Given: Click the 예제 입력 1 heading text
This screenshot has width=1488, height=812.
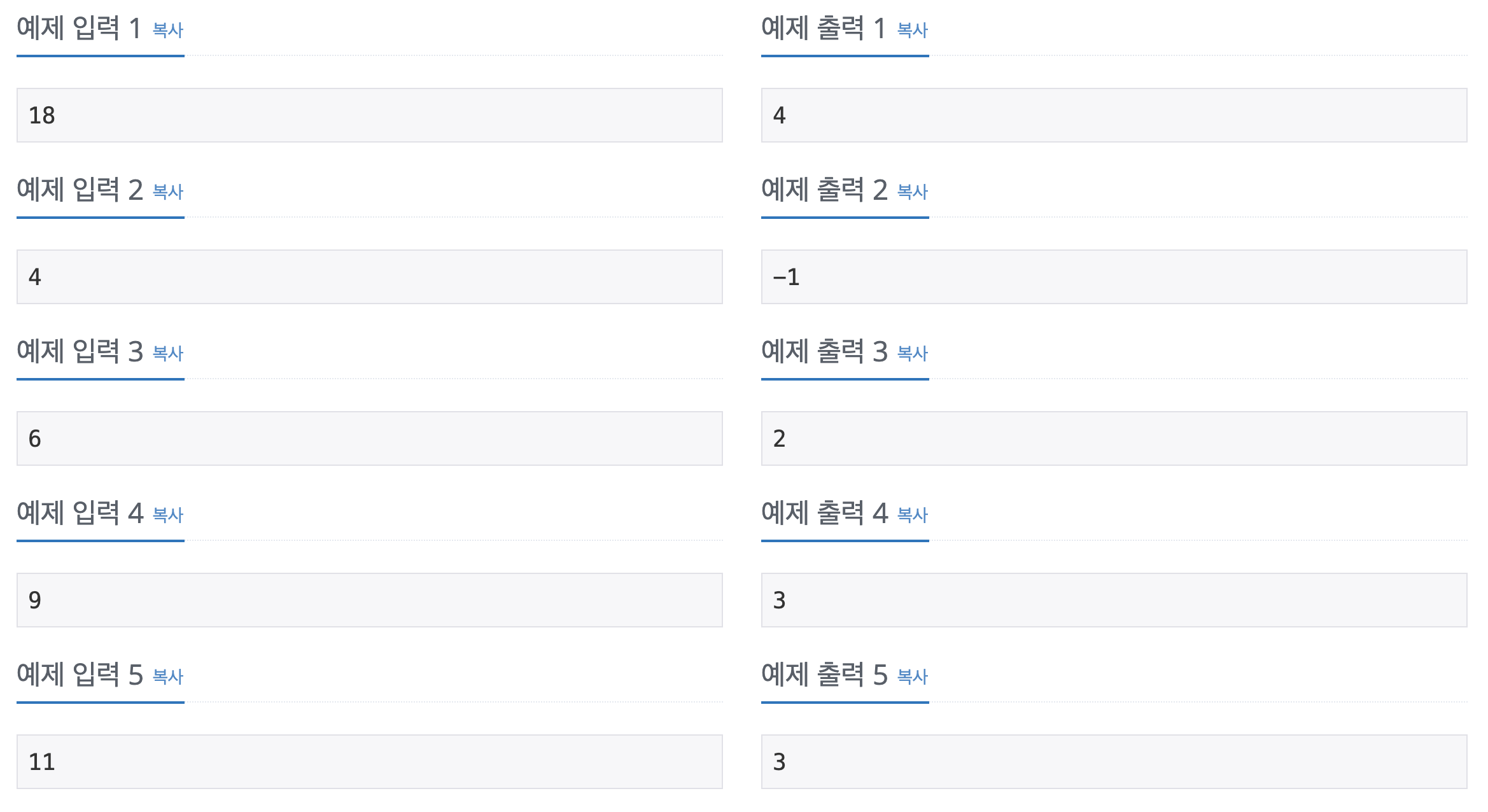Looking at the screenshot, I should (79, 29).
